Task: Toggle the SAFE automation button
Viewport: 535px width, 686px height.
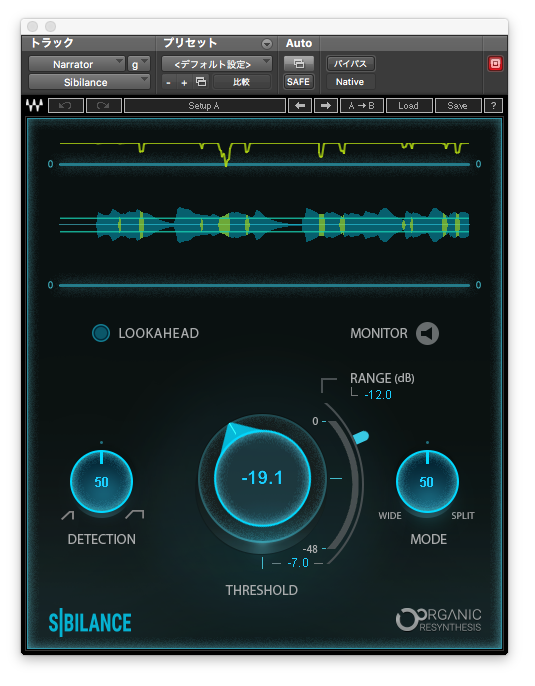Action: [298, 82]
